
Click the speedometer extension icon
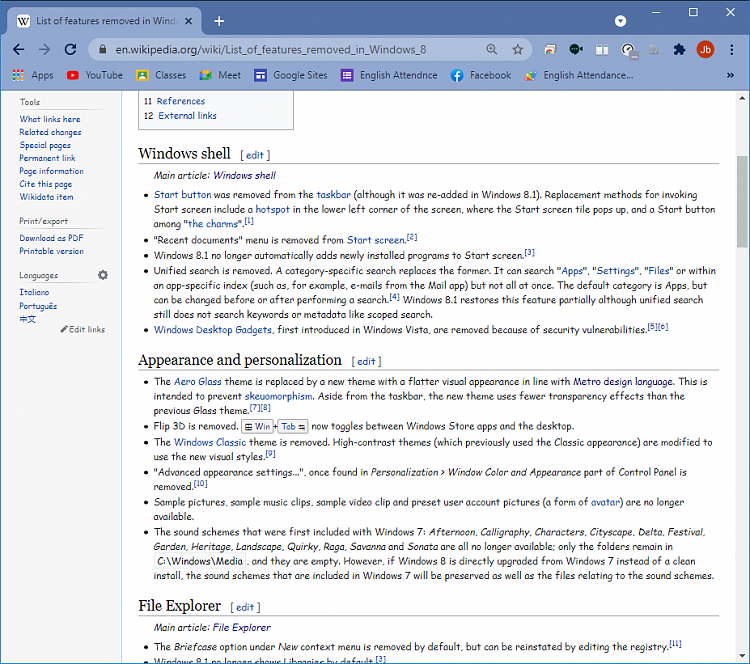(628, 50)
